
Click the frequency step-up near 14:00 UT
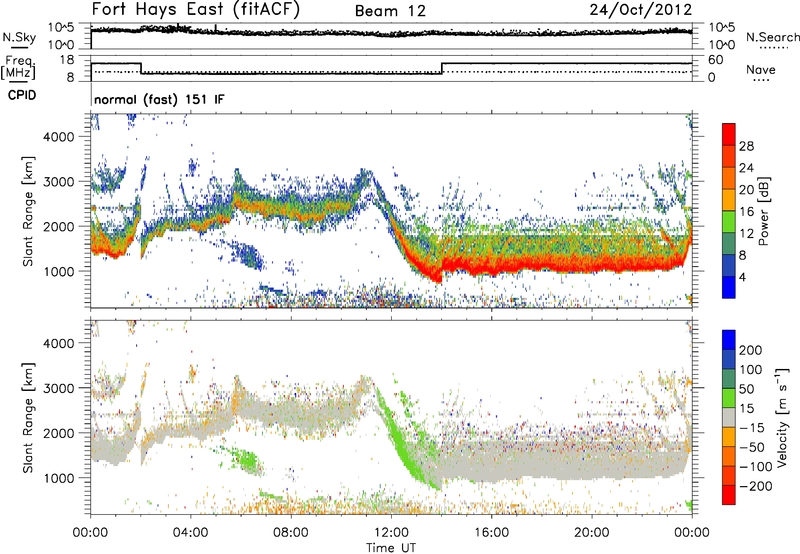(x=442, y=68)
